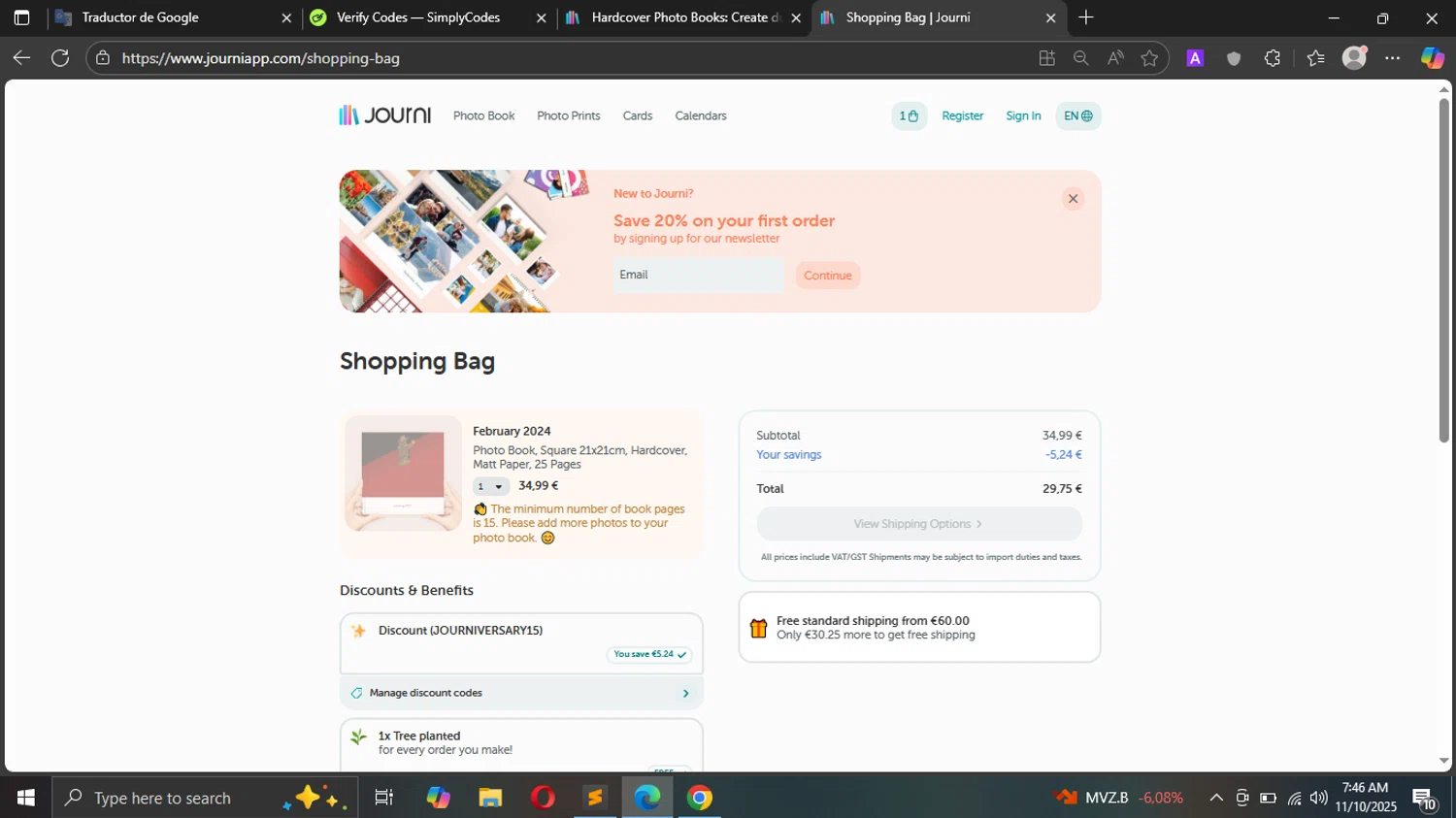The height and width of the screenshot is (818, 1456).
Task: Click the address bar URL
Action: [x=261, y=58]
